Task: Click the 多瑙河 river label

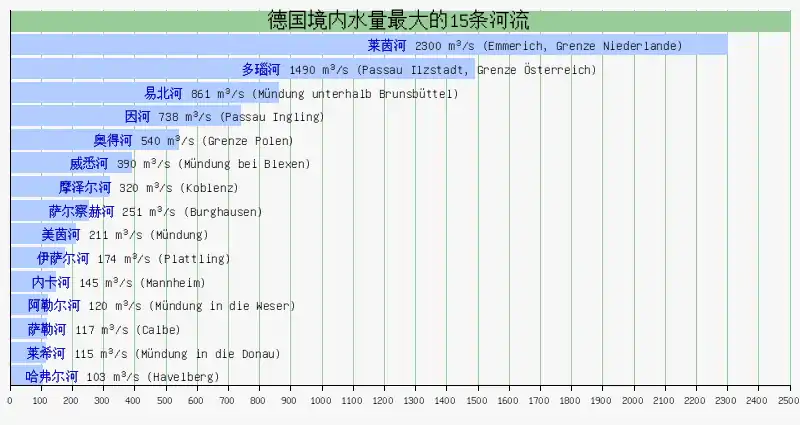Action: (261, 70)
